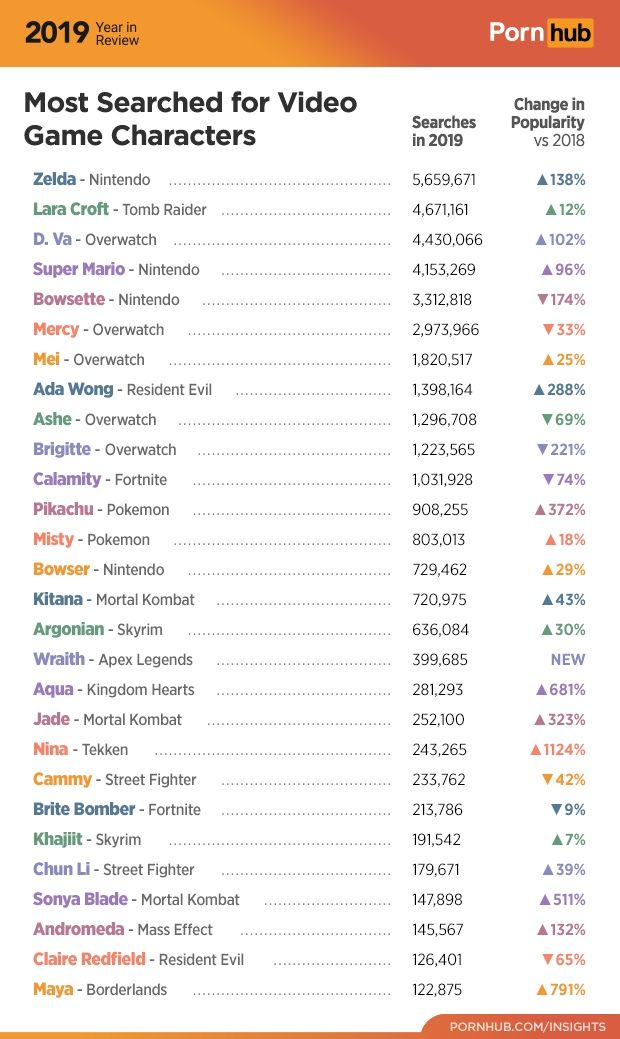Screen dimensions: 620x1039
Task: Click the up arrow beside Ada Wong's 288%
Action: 538,390
